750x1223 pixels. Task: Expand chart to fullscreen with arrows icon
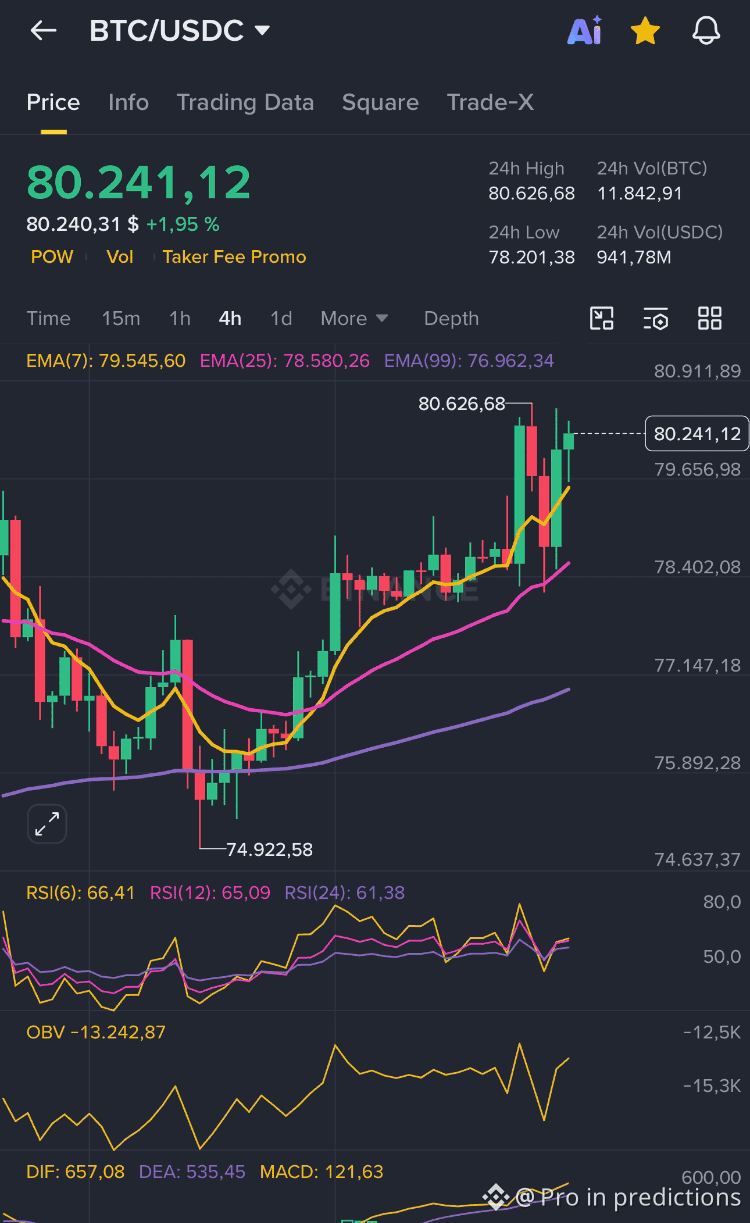coord(47,824)
